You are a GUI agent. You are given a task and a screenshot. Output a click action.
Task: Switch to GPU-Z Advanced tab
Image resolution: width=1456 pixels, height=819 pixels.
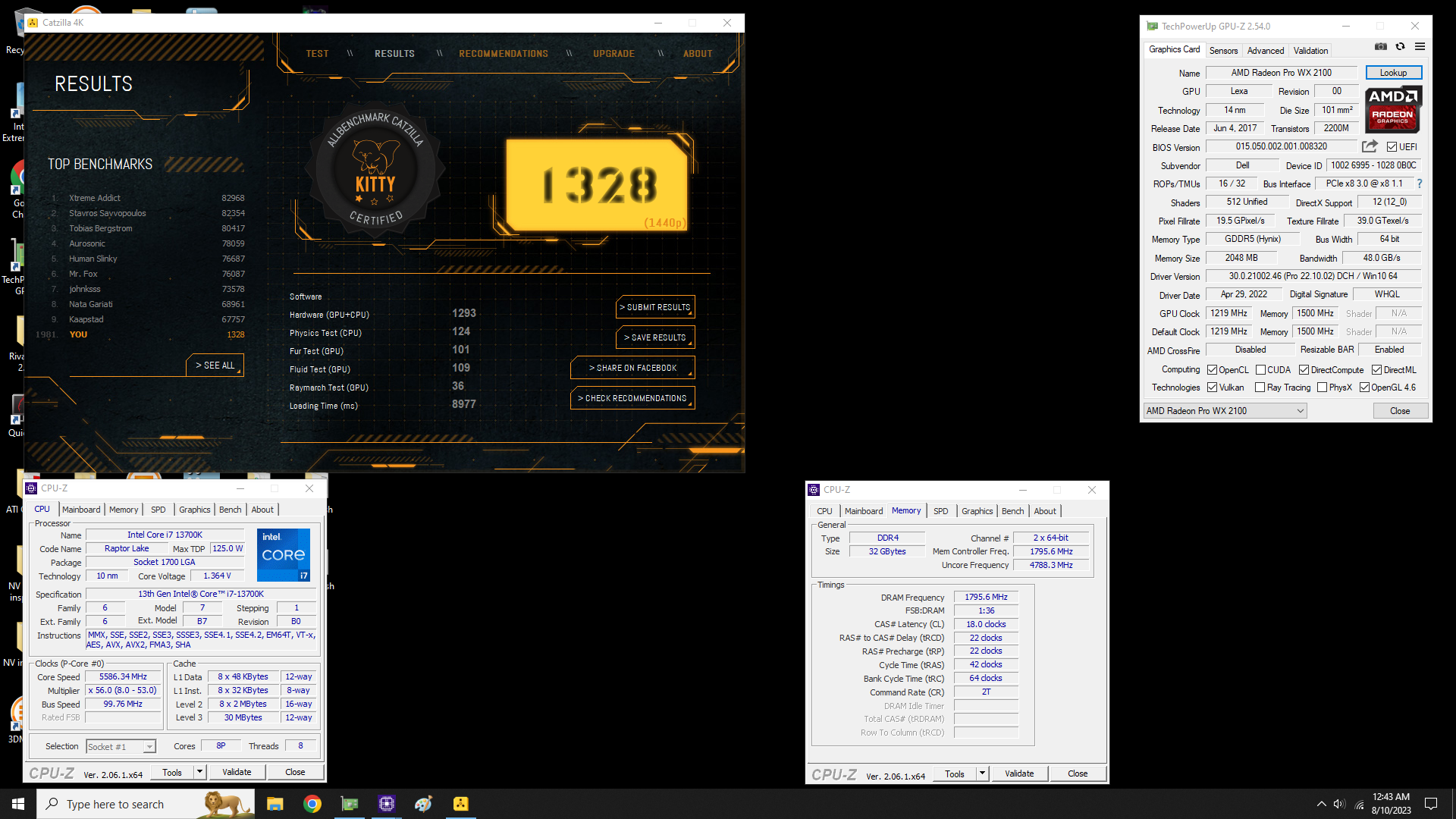point(1266,51)
